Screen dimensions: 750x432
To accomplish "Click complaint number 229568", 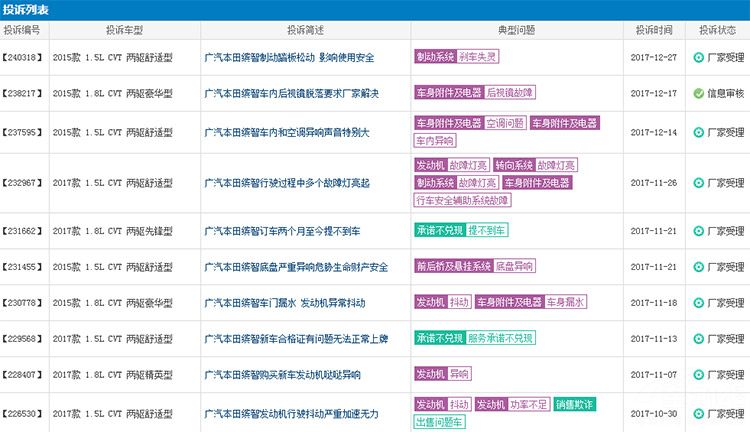I will point(20,338).
